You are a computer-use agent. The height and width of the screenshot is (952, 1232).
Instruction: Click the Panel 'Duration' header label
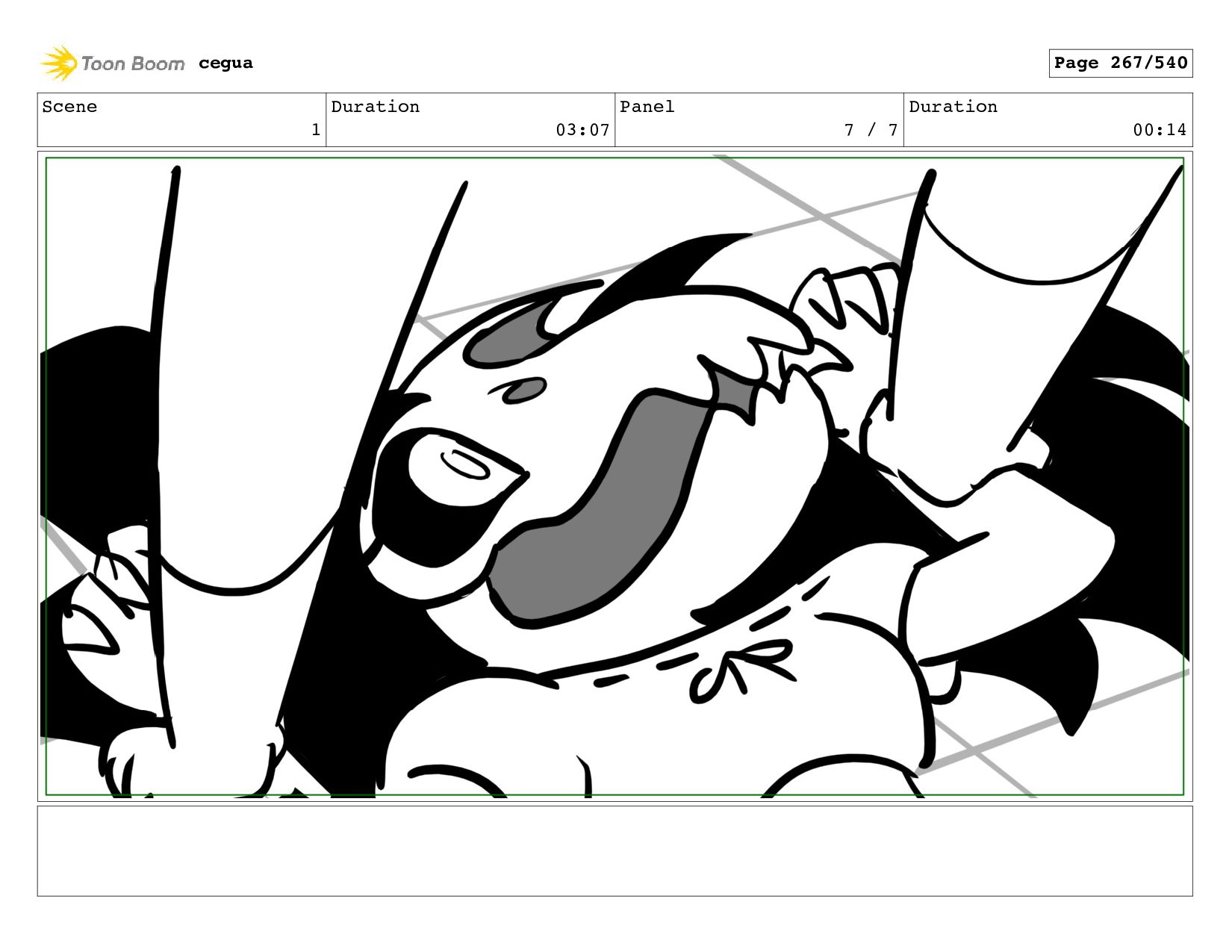(x=953, y=107)
